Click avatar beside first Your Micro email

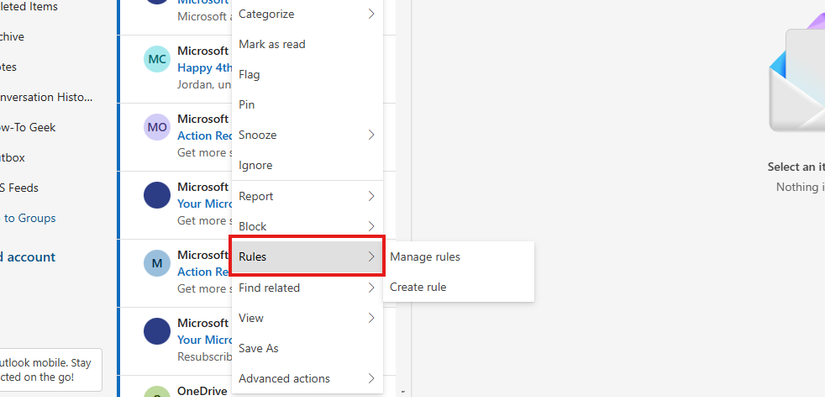click(x=157, y=195)
